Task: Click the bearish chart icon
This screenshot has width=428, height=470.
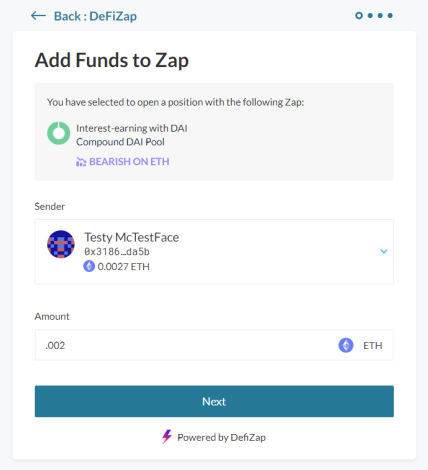Action: click(81, 162)
